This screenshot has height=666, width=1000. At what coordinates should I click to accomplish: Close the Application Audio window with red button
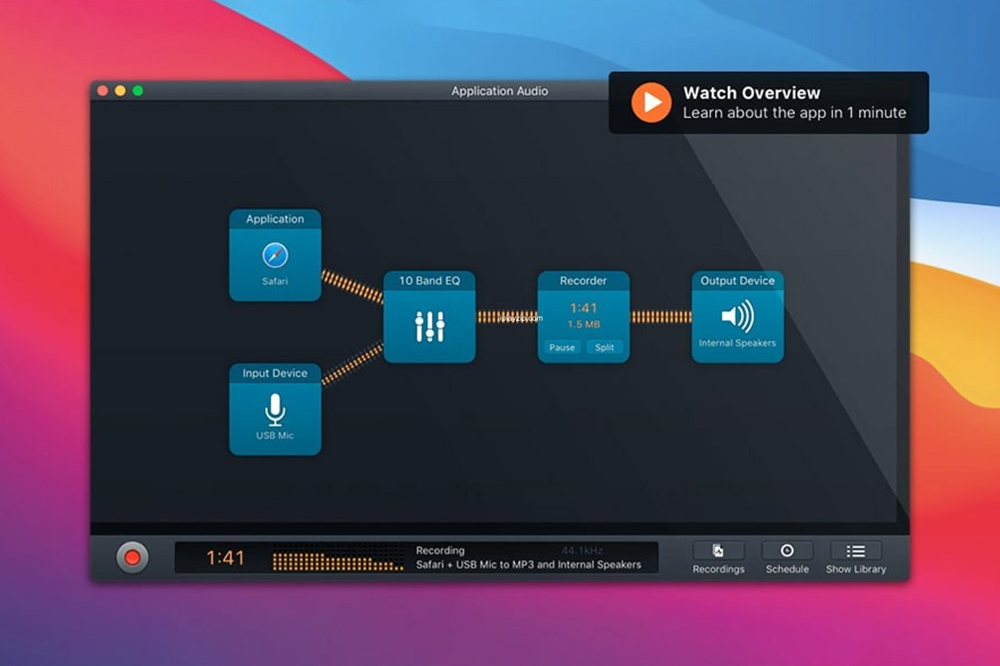pos(103,91)
